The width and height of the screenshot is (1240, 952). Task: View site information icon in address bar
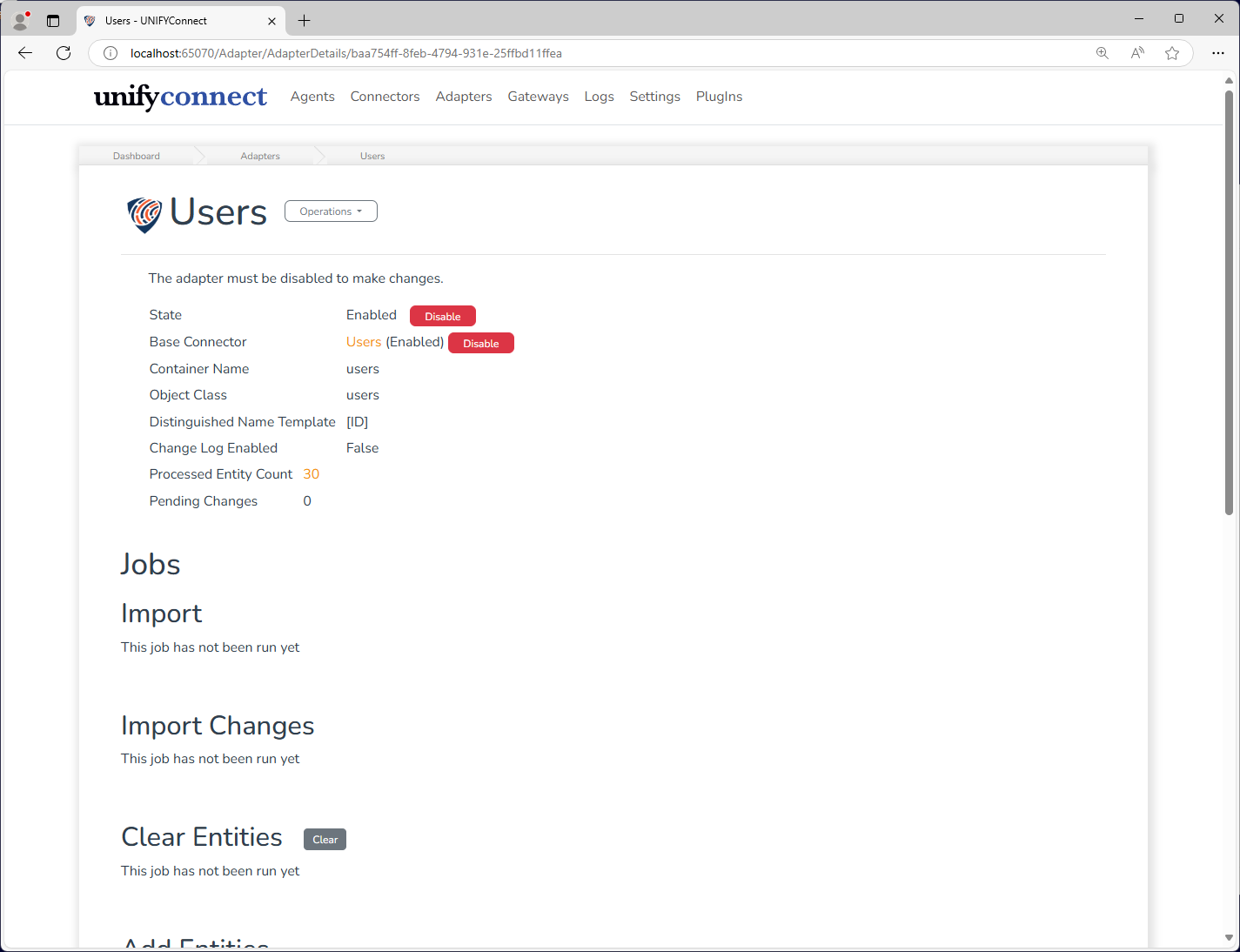pyautogui.click(x=111, y=53)
